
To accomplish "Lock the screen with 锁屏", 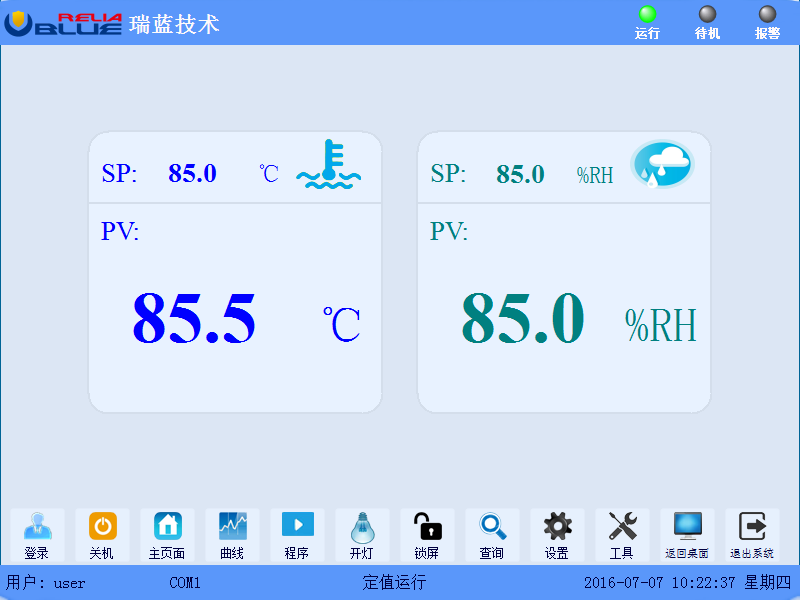I will (428, 535).
